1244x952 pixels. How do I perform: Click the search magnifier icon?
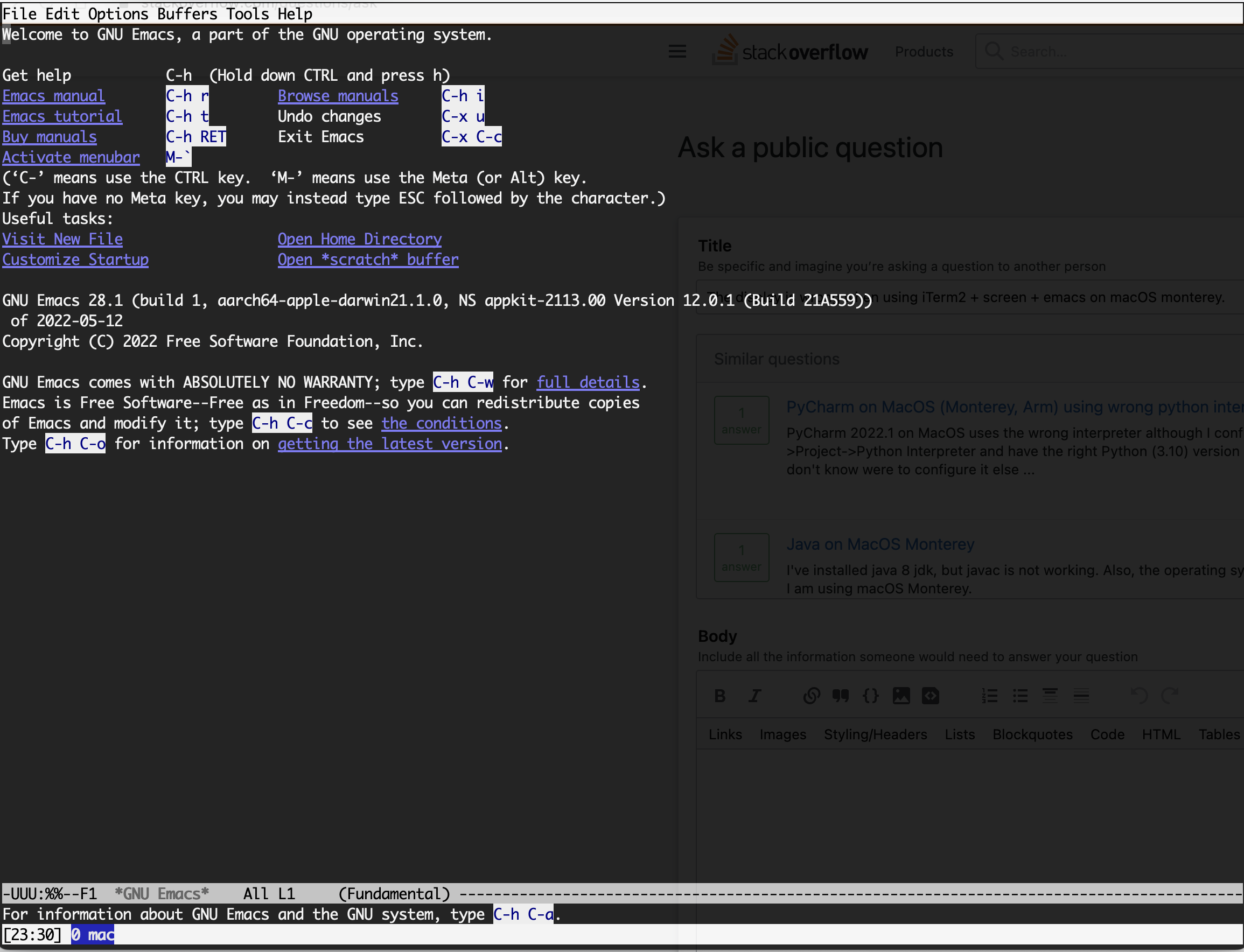point(994,51)
